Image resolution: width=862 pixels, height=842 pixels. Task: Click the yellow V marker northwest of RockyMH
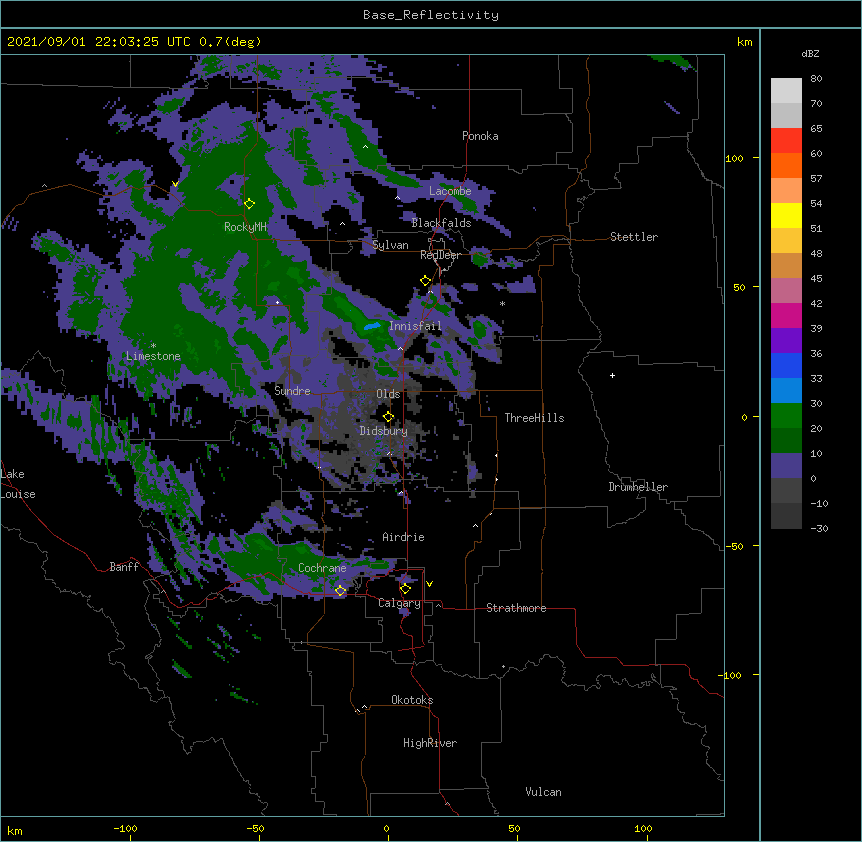click(175, 184)
